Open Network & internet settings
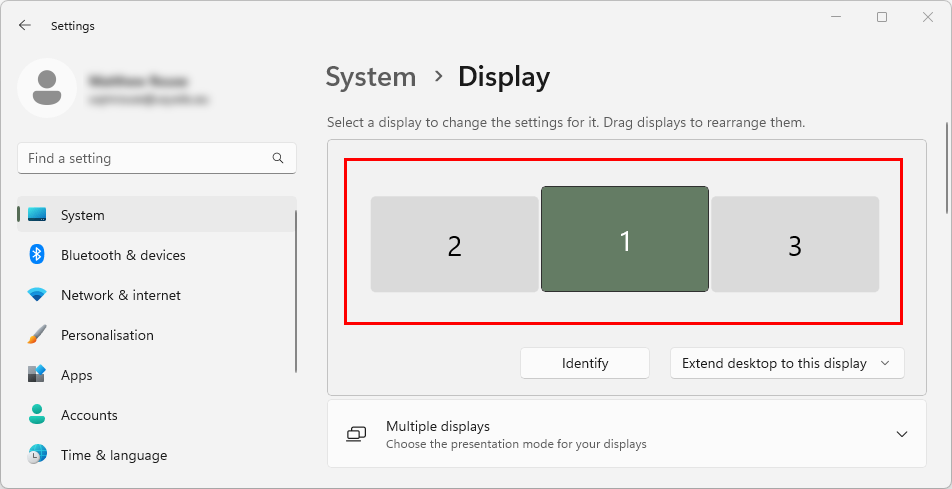 (x=157, y=295)
